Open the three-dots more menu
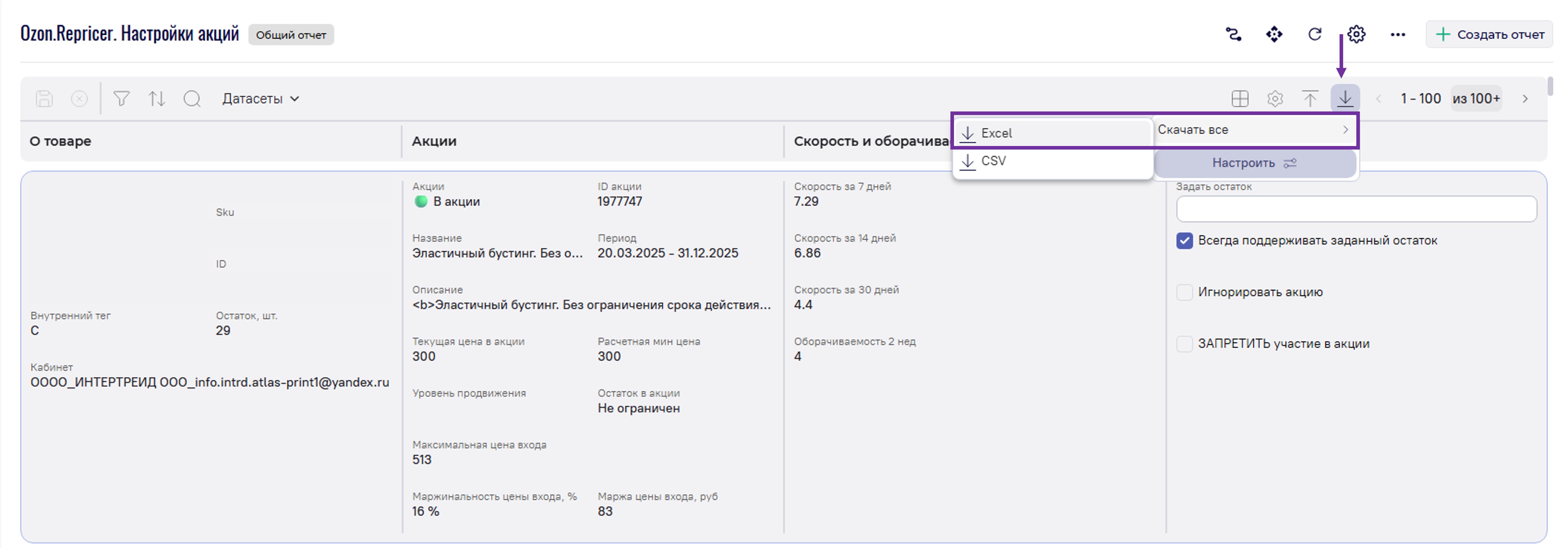 (x=1398, y=34)
